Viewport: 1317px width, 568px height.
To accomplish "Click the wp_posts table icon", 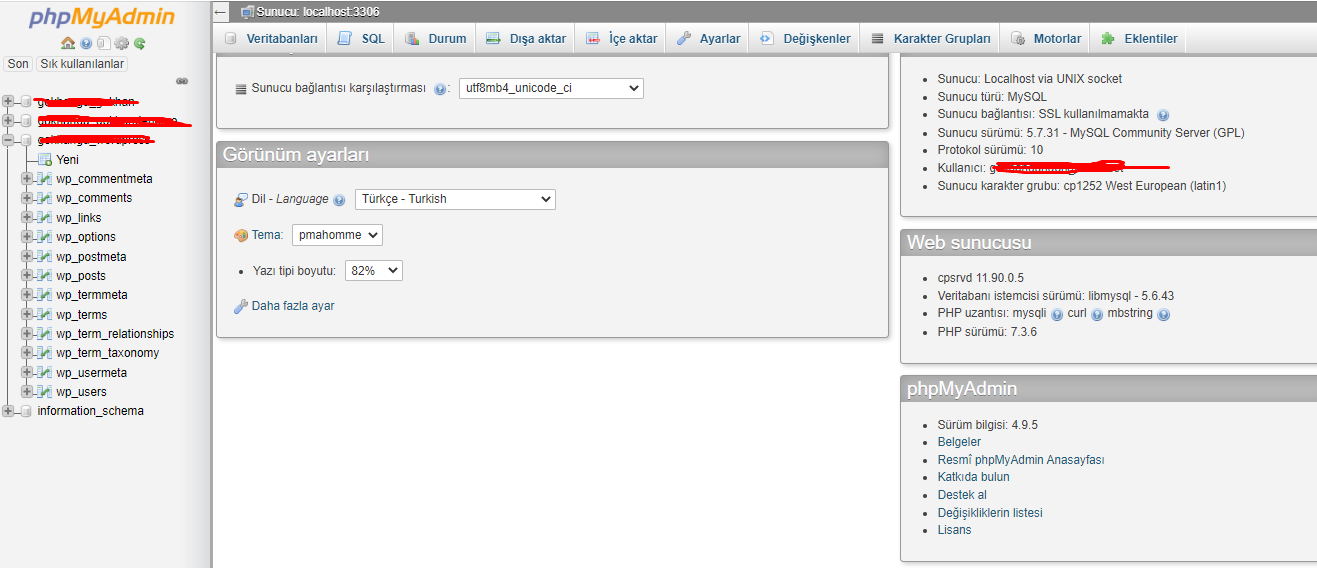I will (44, 276).
